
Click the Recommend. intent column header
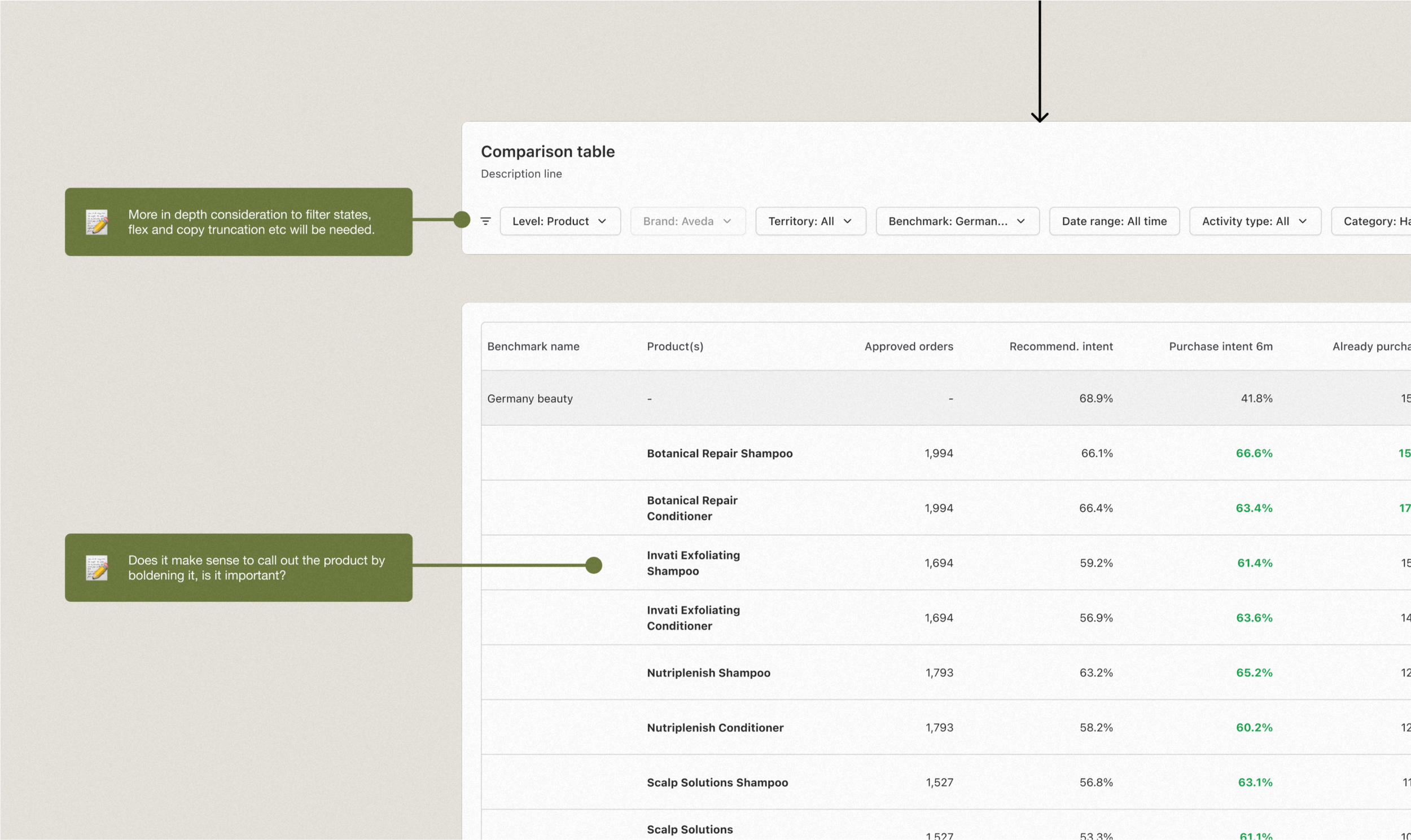pyautogui.click(x=1061, y=346)
